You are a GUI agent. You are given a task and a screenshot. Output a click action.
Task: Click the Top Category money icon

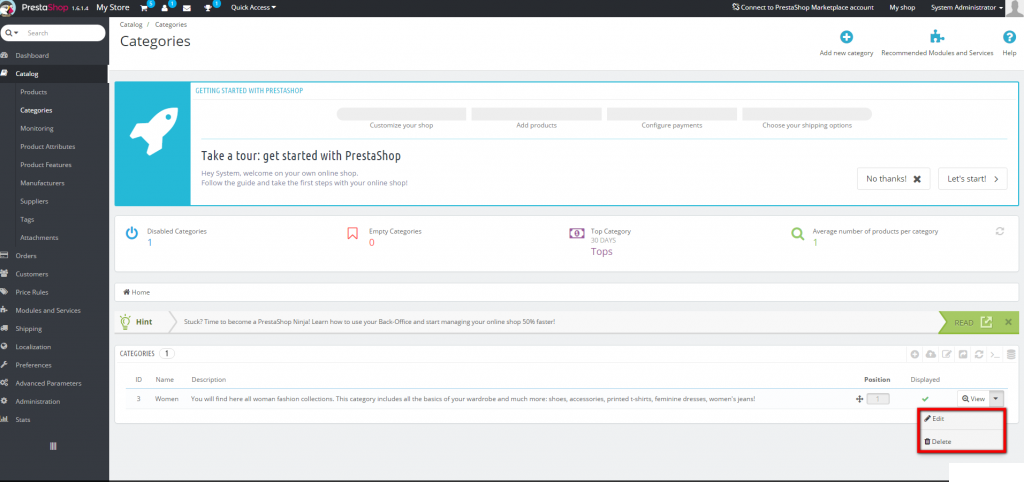pos(577,233)
